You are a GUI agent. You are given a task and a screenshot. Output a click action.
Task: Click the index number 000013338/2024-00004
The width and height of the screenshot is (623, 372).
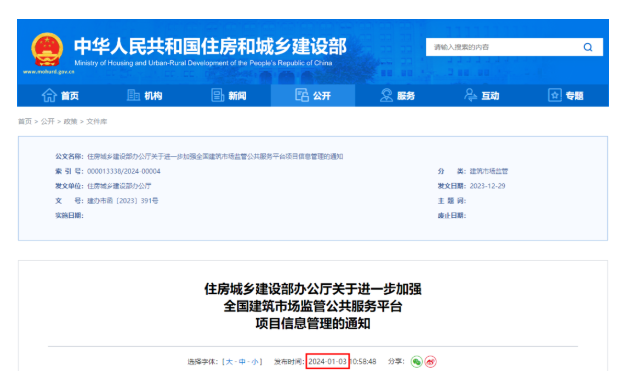click(x=124, y=171)
